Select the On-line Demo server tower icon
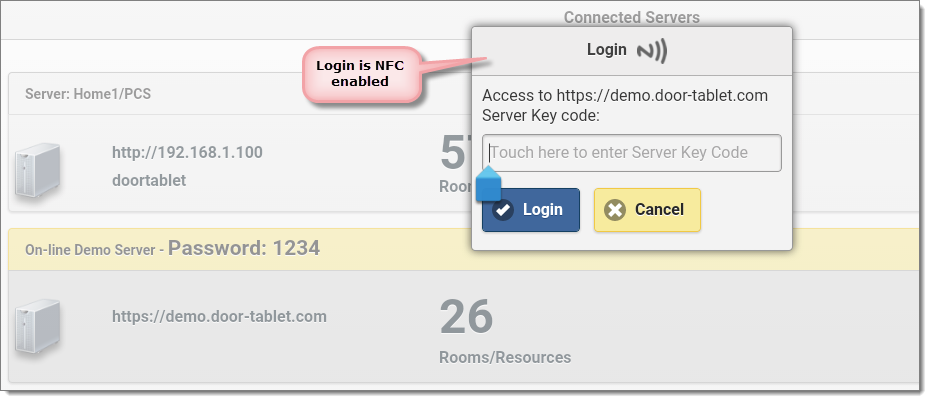The height and width of the screenshot is (401, 930). point(38,328)
